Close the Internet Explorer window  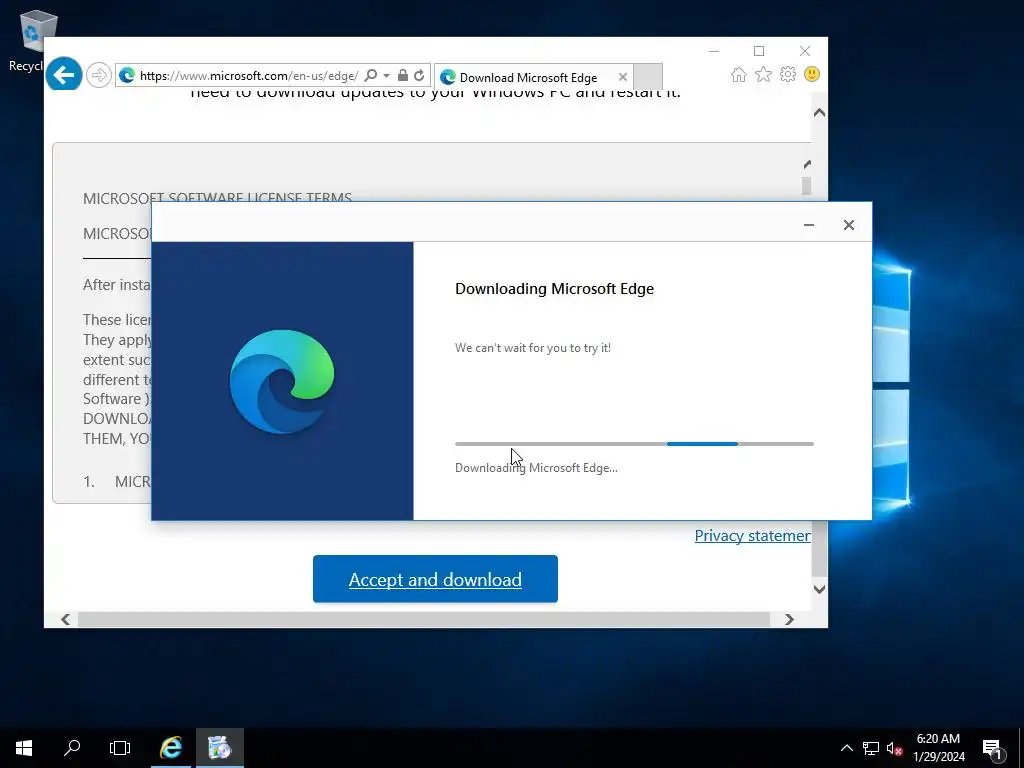tap(805, 51)
